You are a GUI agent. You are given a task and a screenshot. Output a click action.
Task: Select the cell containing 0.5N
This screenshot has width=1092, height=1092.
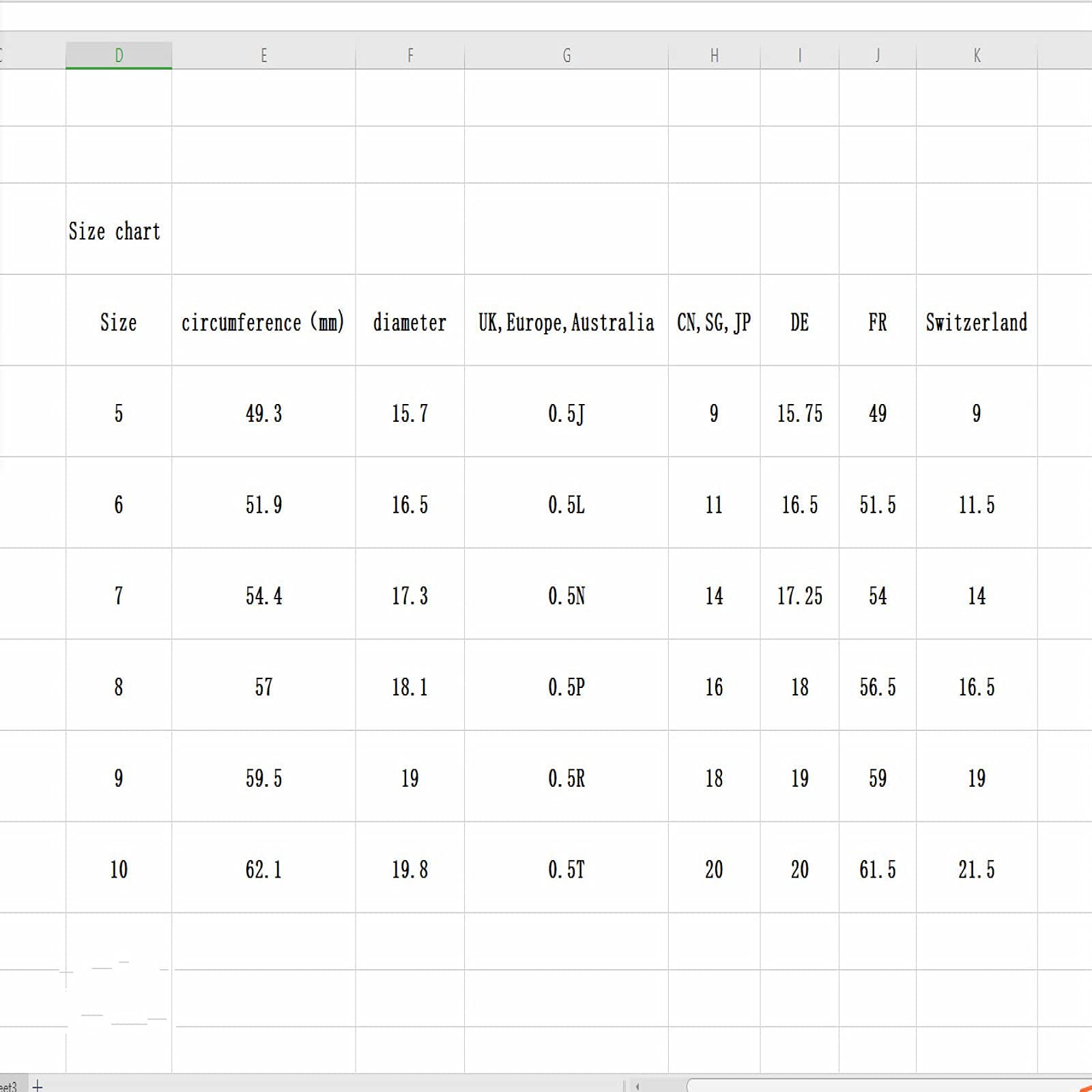click(566, 594)
